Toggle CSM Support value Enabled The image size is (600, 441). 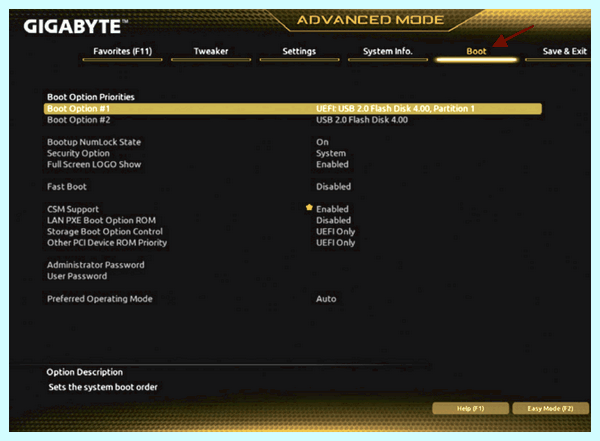click(x=332, y=209)
